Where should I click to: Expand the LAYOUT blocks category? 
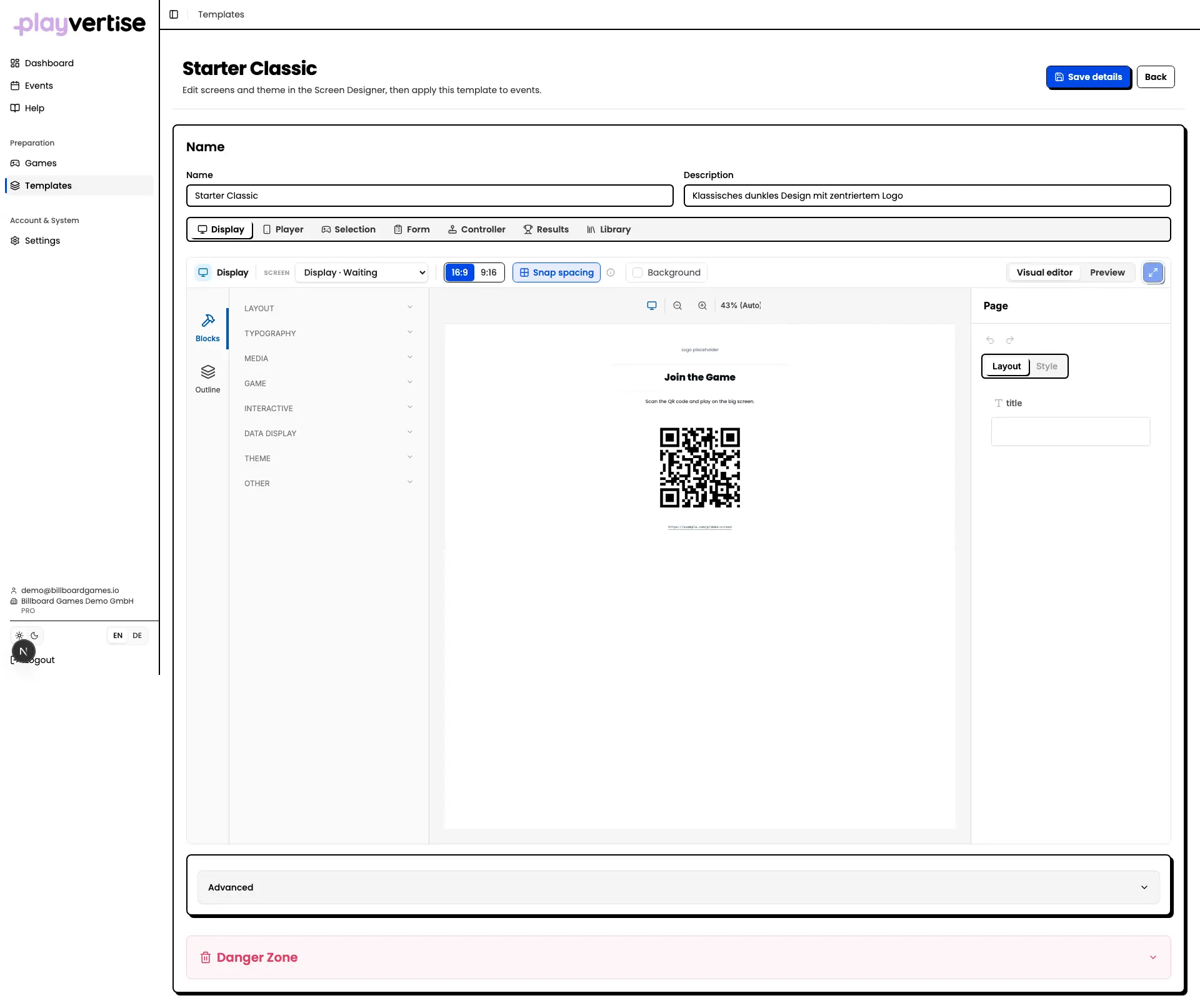tap(328, 308)
